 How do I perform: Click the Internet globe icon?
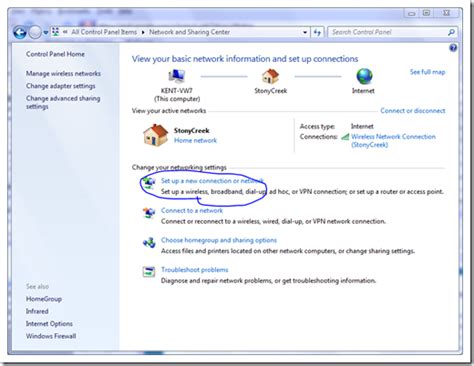364,76
